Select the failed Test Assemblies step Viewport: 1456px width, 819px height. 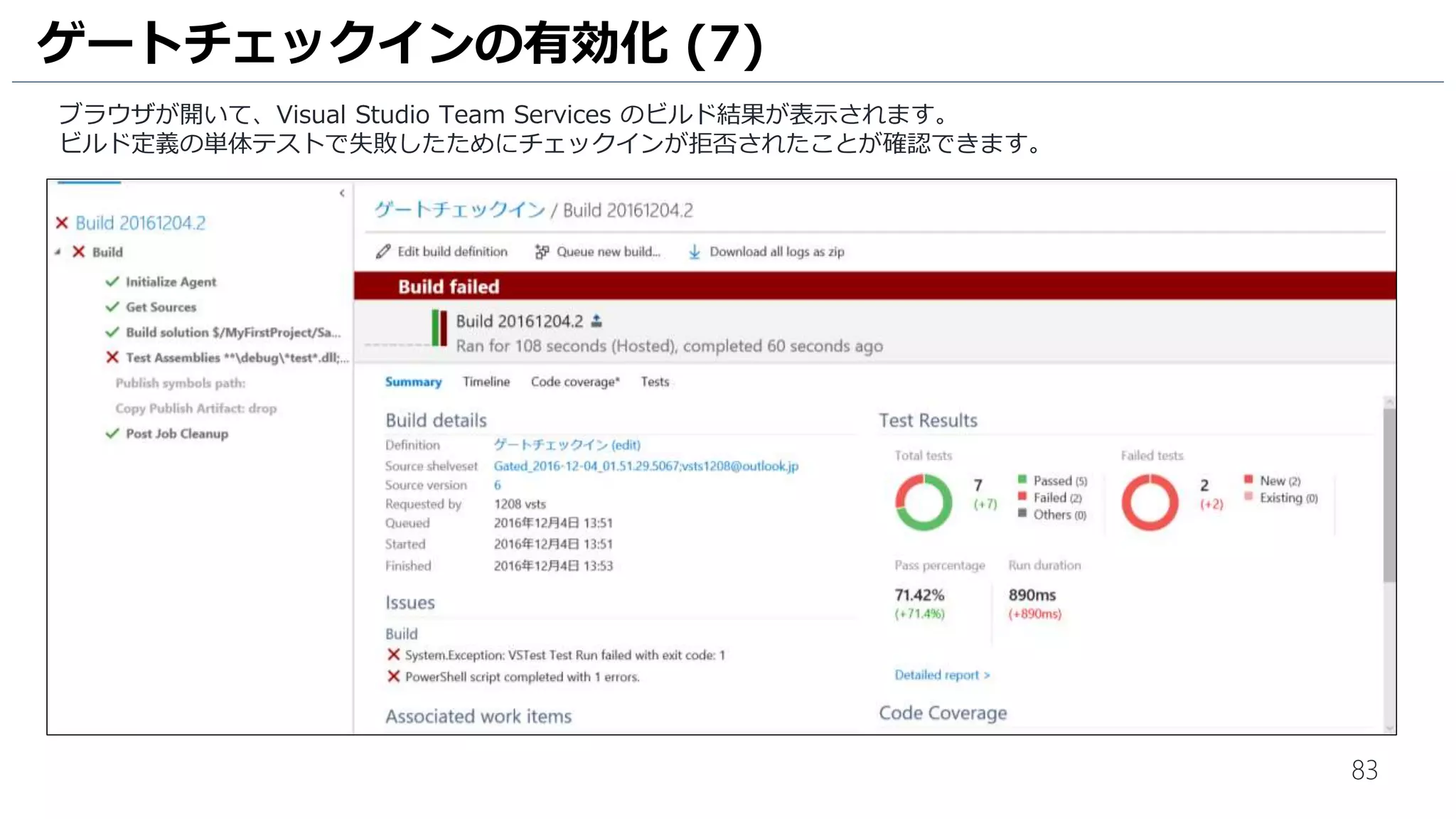pyautogui.click(x=237, y=358)
